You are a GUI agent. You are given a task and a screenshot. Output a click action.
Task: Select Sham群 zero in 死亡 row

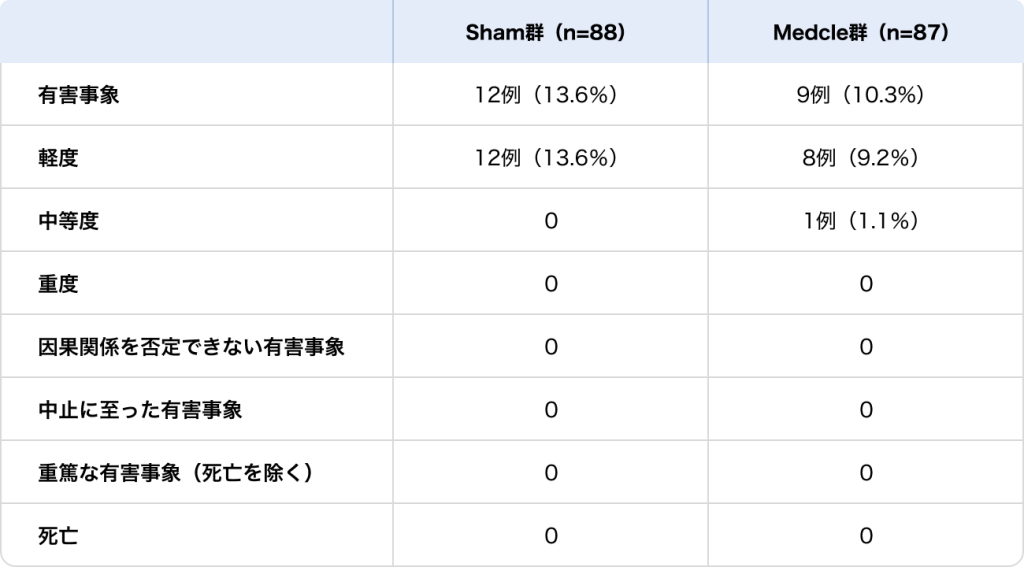551,536
